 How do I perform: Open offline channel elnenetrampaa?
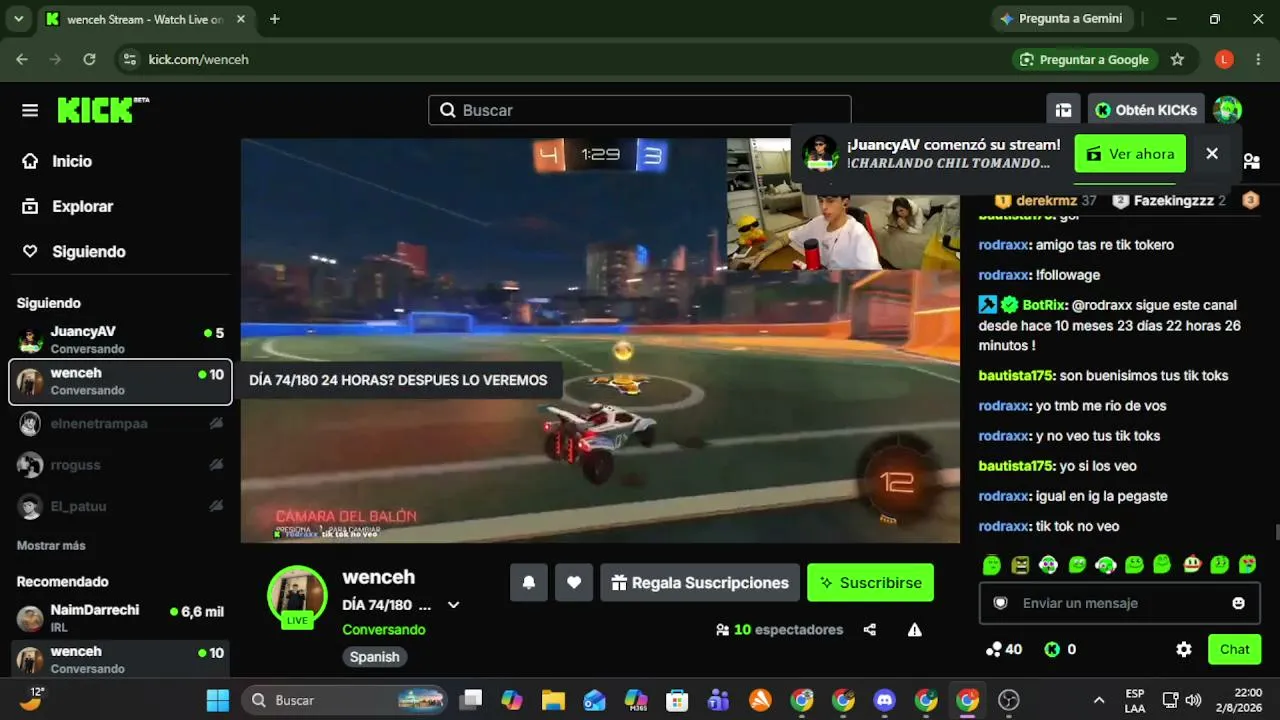coord(120,424)
